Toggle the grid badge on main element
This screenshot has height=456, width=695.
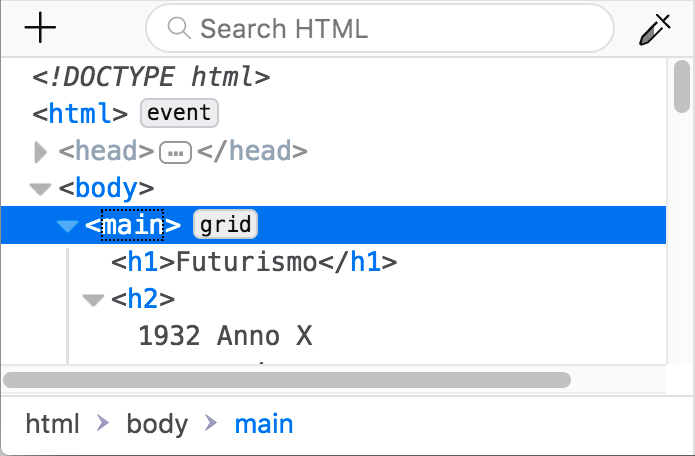point(225,225)
